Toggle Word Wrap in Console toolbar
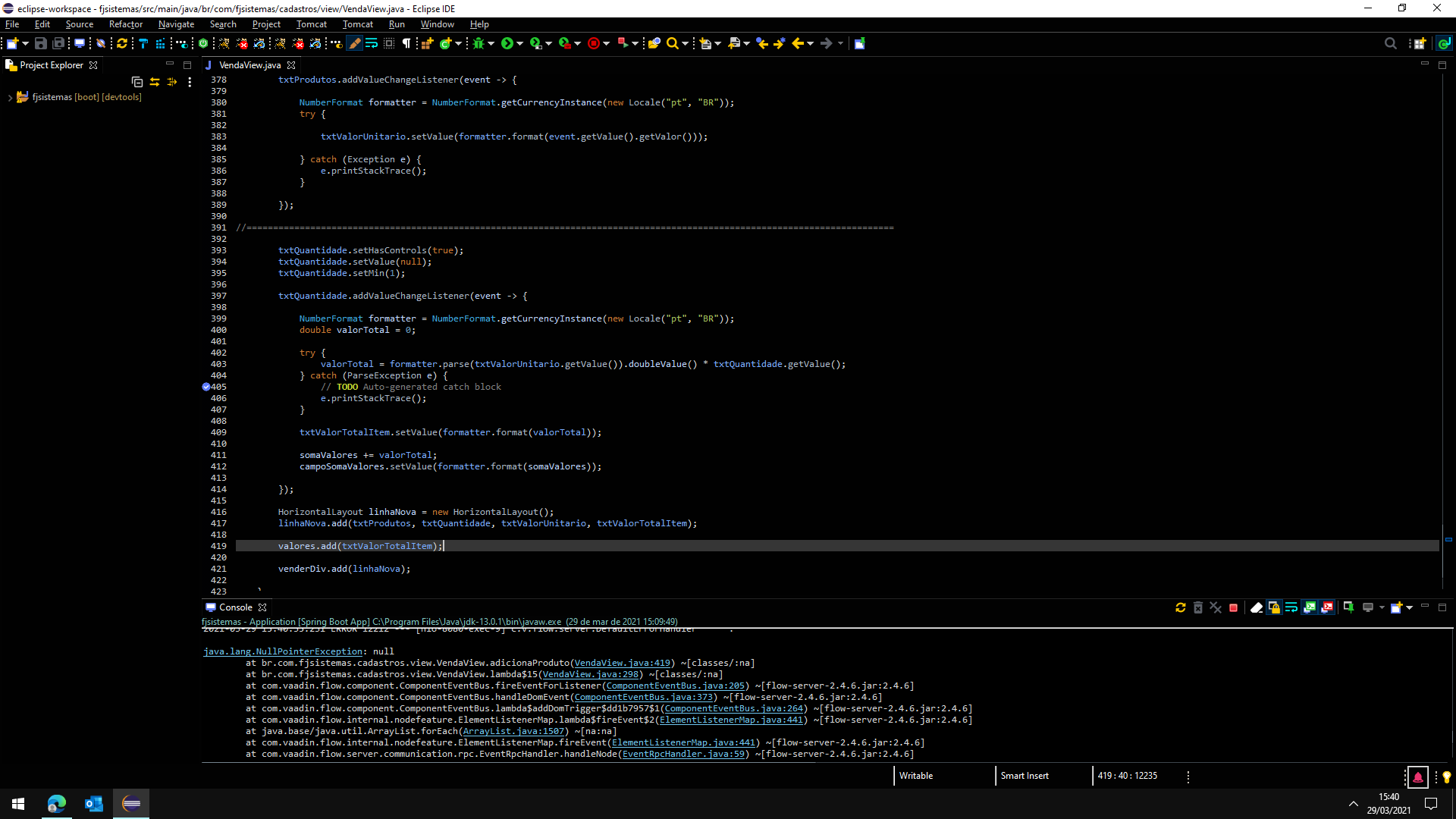The image size is (1456, 819). (1291, 607)
